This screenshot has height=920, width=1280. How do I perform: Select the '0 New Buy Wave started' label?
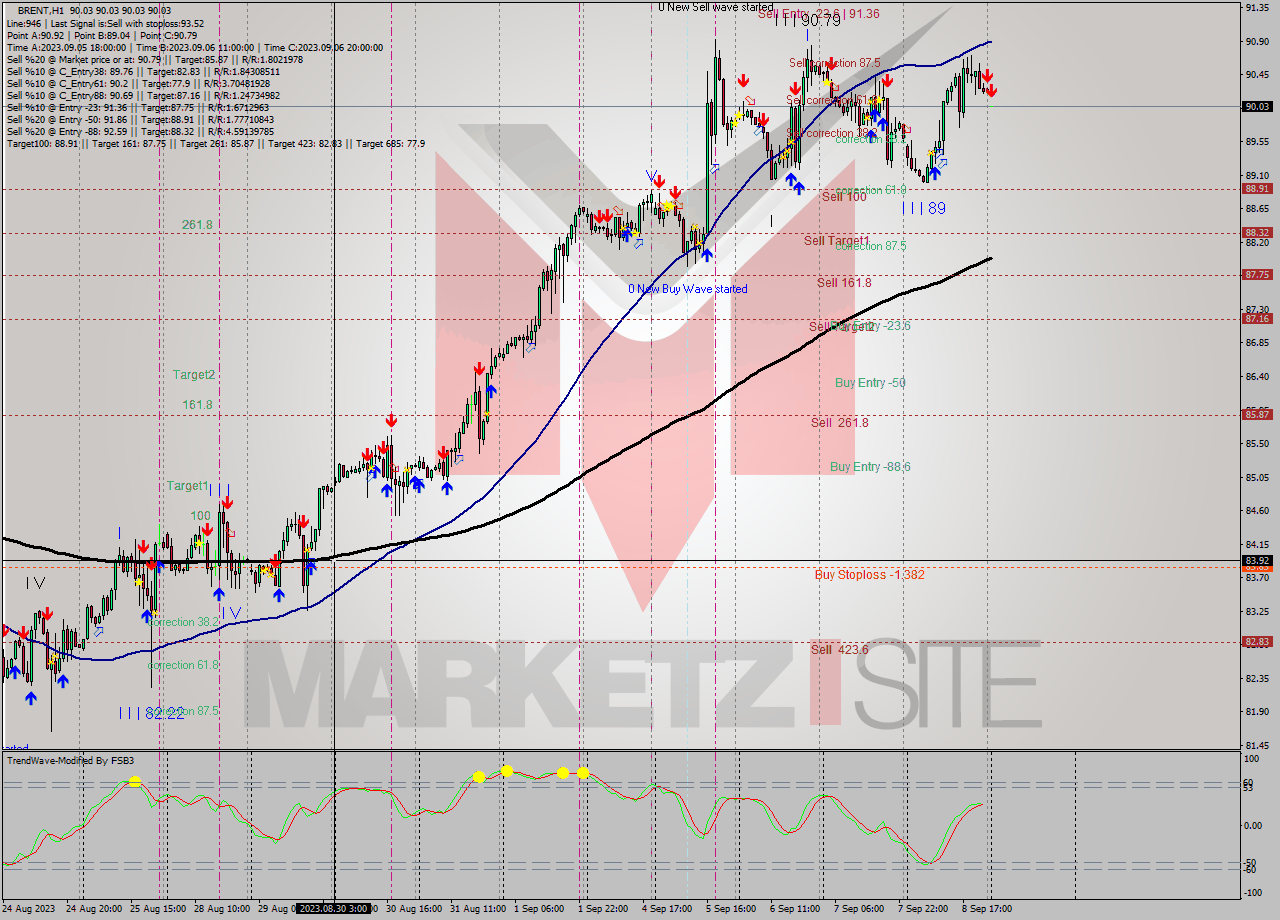tap(687, 289)
